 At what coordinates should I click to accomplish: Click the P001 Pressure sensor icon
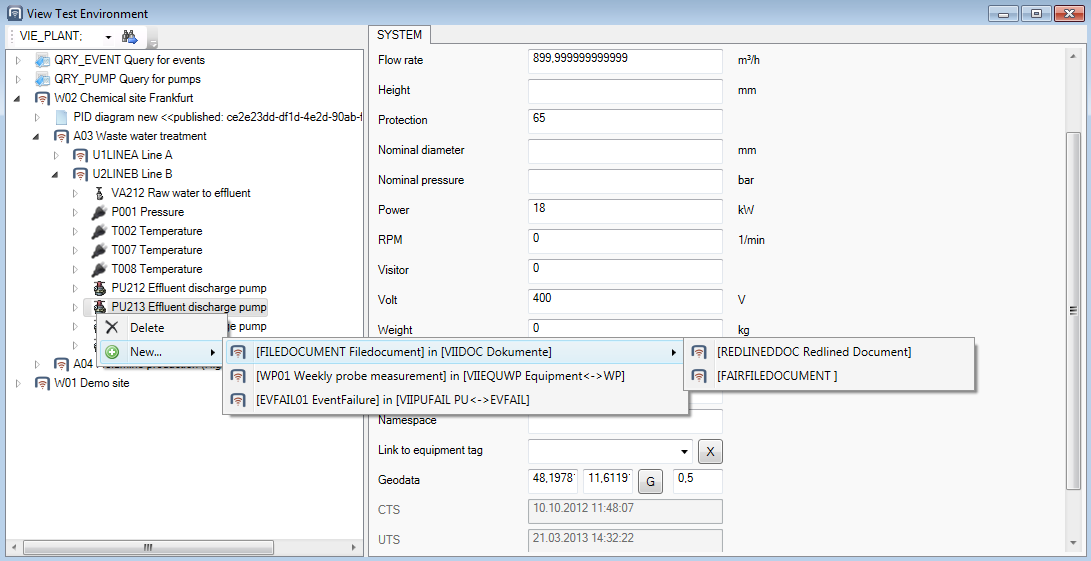coord(99,212)
